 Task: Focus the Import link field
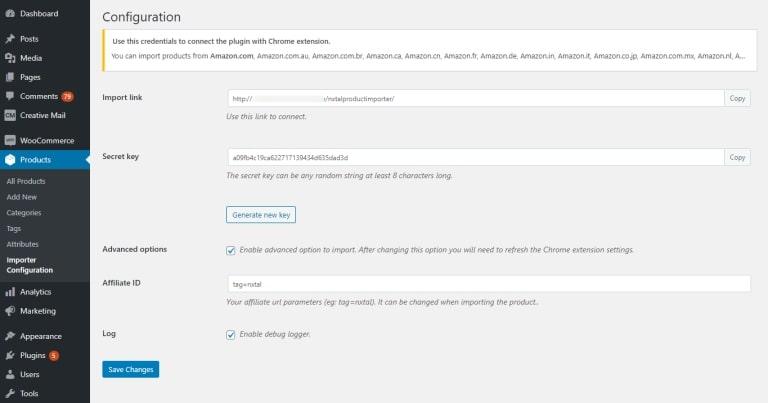[x=476, y=98]
